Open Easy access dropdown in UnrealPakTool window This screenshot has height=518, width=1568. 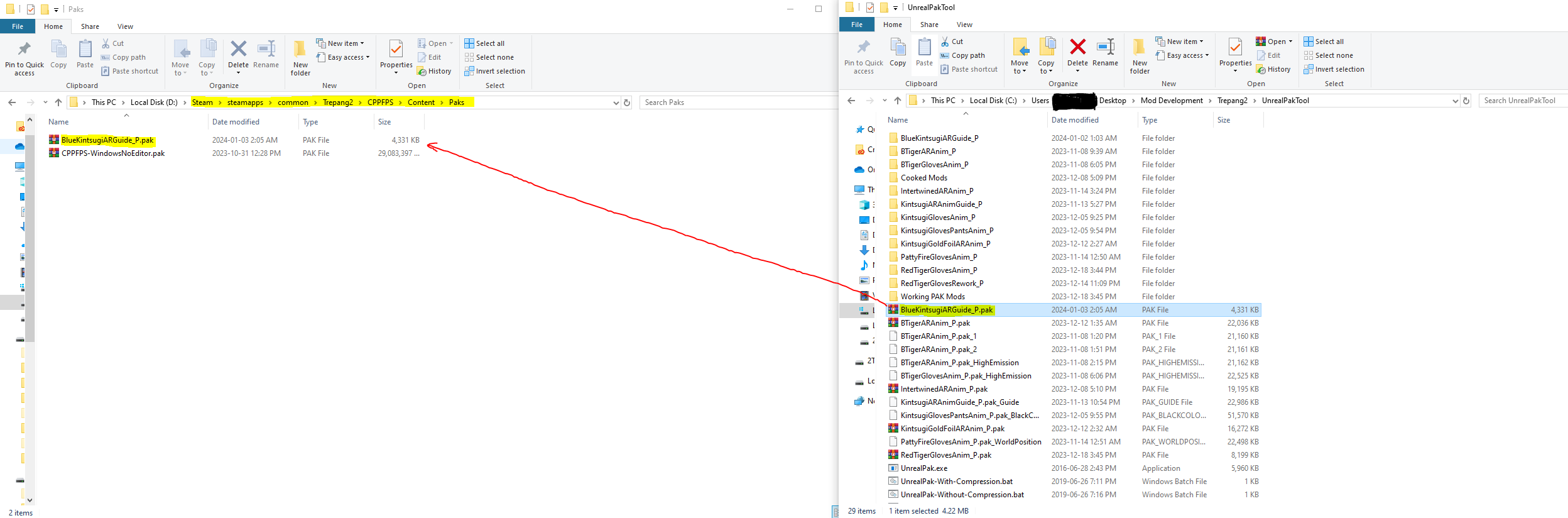point(1182,55)
